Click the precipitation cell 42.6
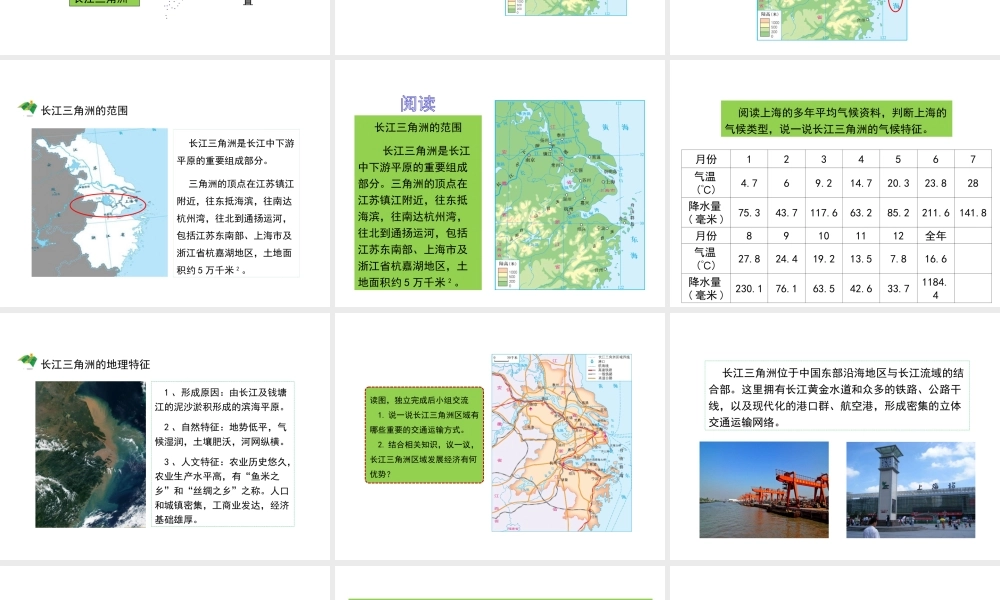 [x=861, y=288]
